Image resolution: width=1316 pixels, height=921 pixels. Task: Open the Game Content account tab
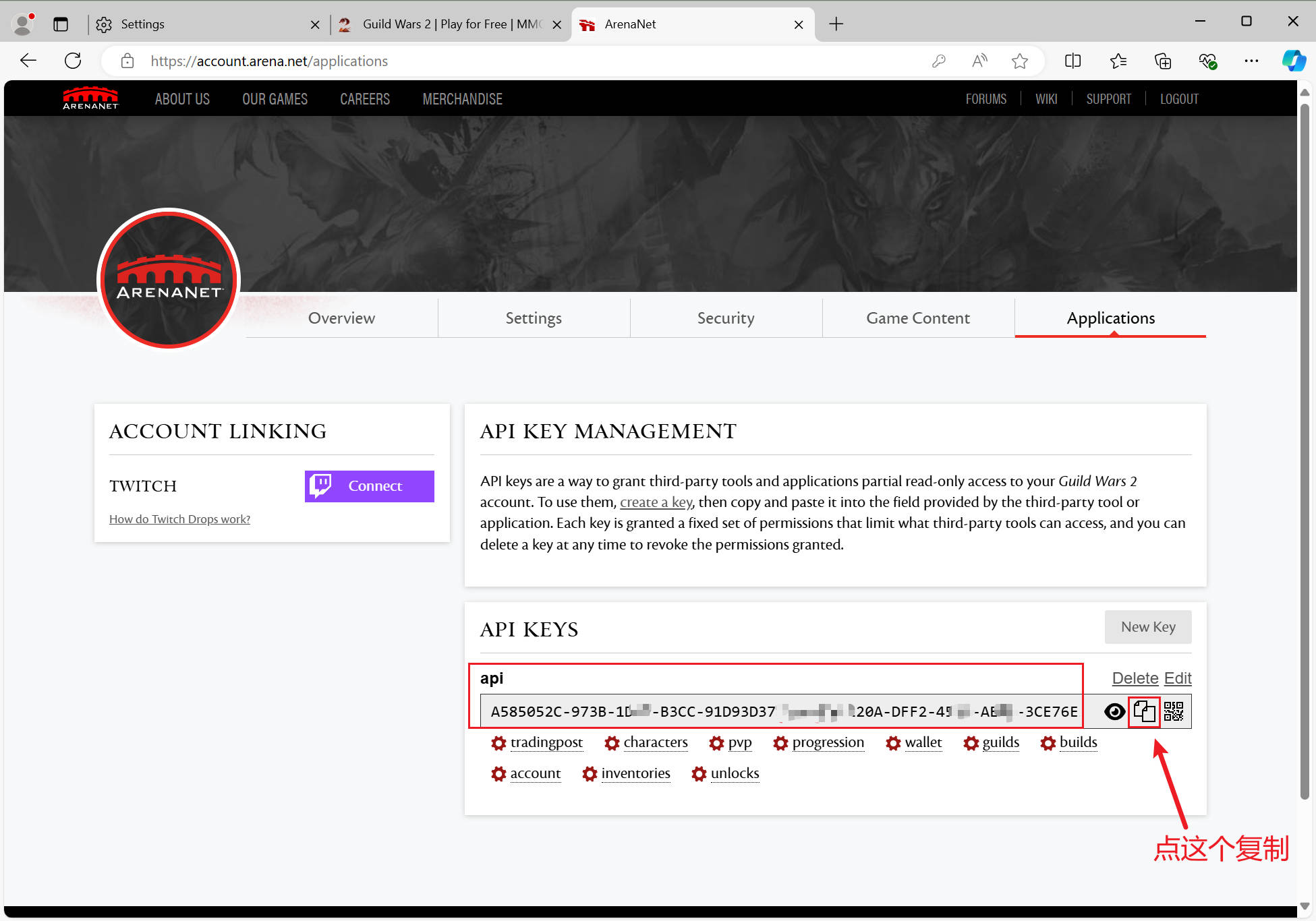(918, 318)
